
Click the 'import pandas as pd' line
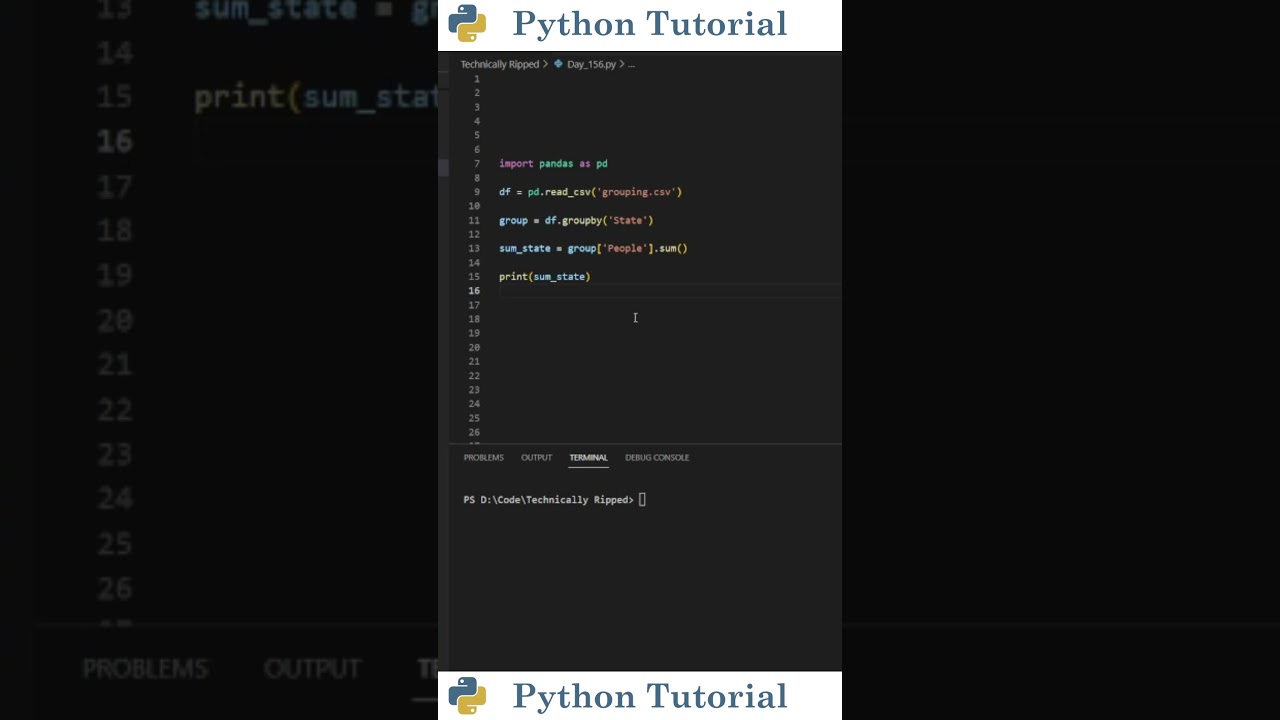(553, 164)
